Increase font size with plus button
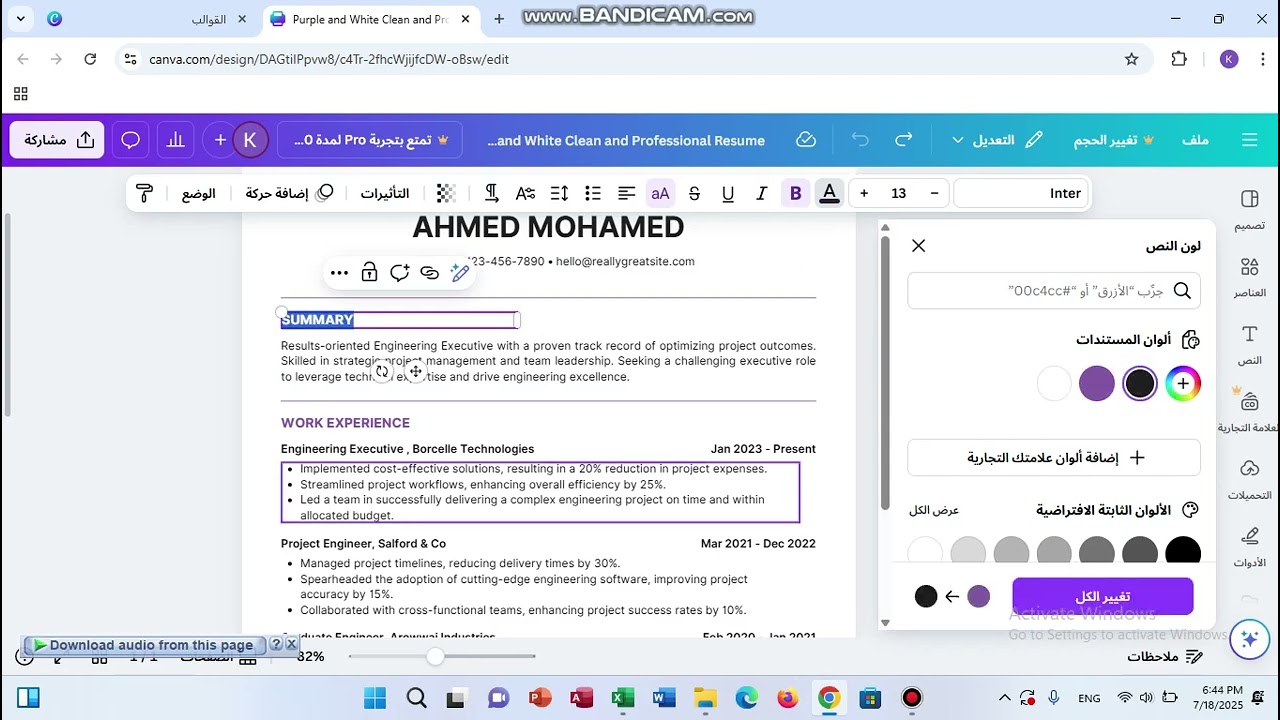This screenshot has width=1280, height=720. (864, 193)
